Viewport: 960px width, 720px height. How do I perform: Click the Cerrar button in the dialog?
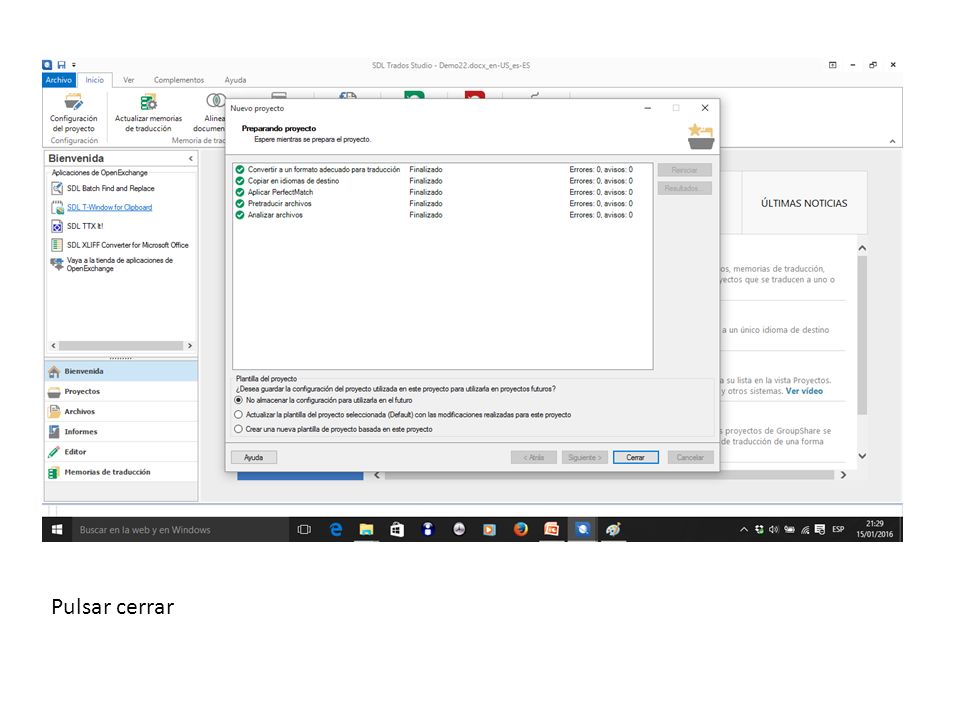tap(636, 457)
